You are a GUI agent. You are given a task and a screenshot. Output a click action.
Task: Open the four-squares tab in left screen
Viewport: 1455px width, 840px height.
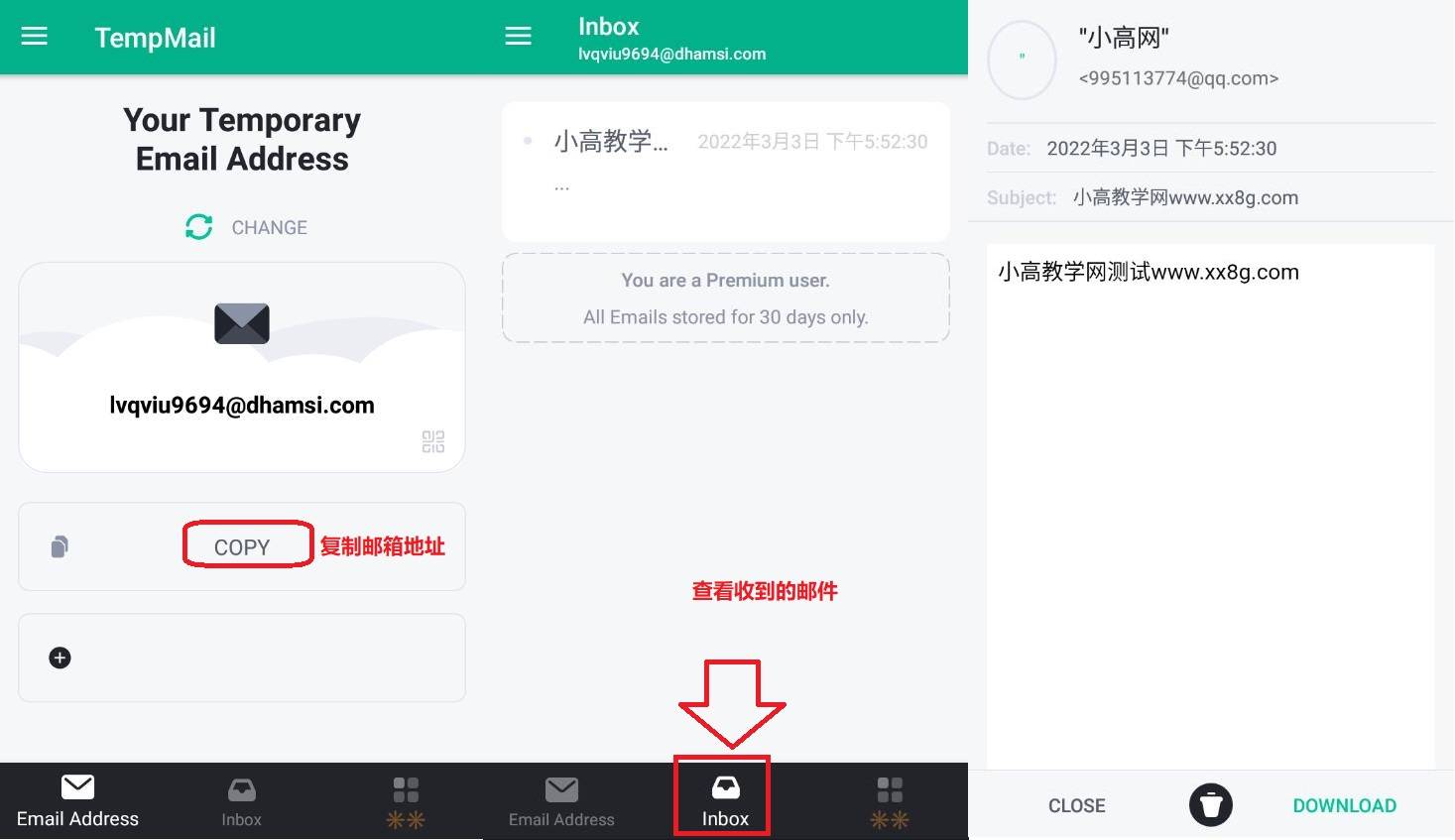pyautogui.click(x=406, y=802)
